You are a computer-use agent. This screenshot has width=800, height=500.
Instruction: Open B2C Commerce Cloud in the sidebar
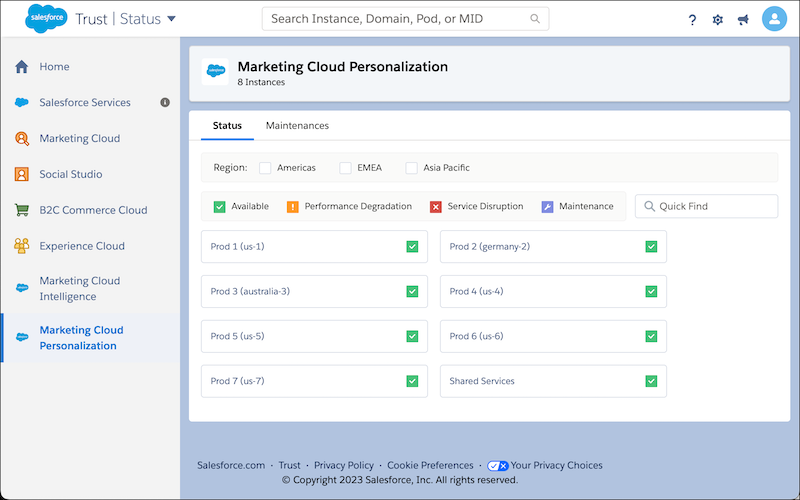tap(93, 210)
